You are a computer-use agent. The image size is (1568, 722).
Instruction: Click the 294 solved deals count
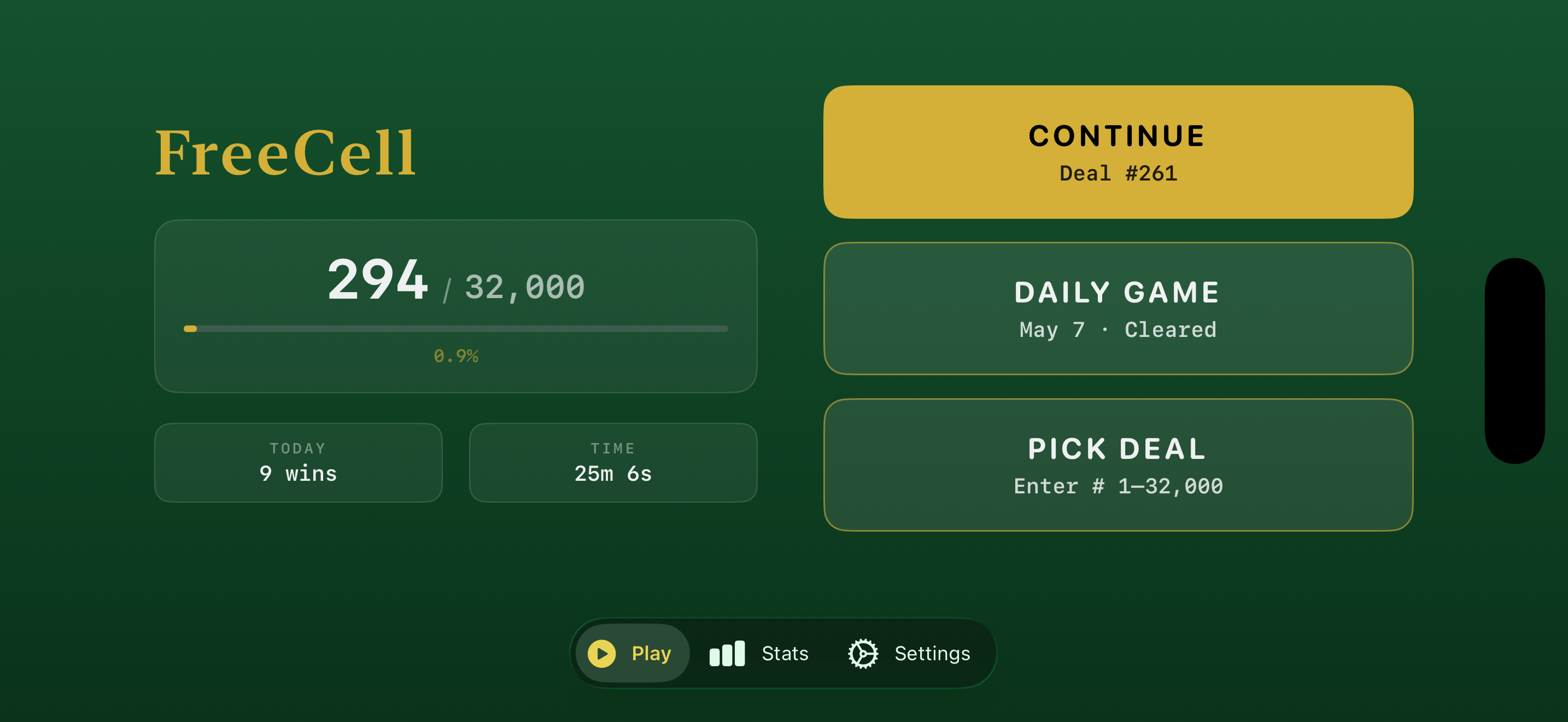tap(377, 280)
